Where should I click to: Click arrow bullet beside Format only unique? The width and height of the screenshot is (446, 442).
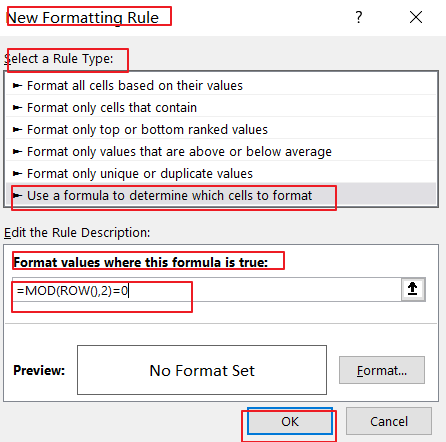coord(17,174)
